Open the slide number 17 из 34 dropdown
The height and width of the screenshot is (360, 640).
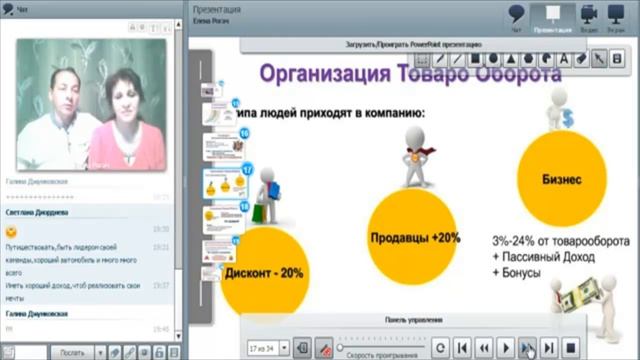[x=284, y=348]
